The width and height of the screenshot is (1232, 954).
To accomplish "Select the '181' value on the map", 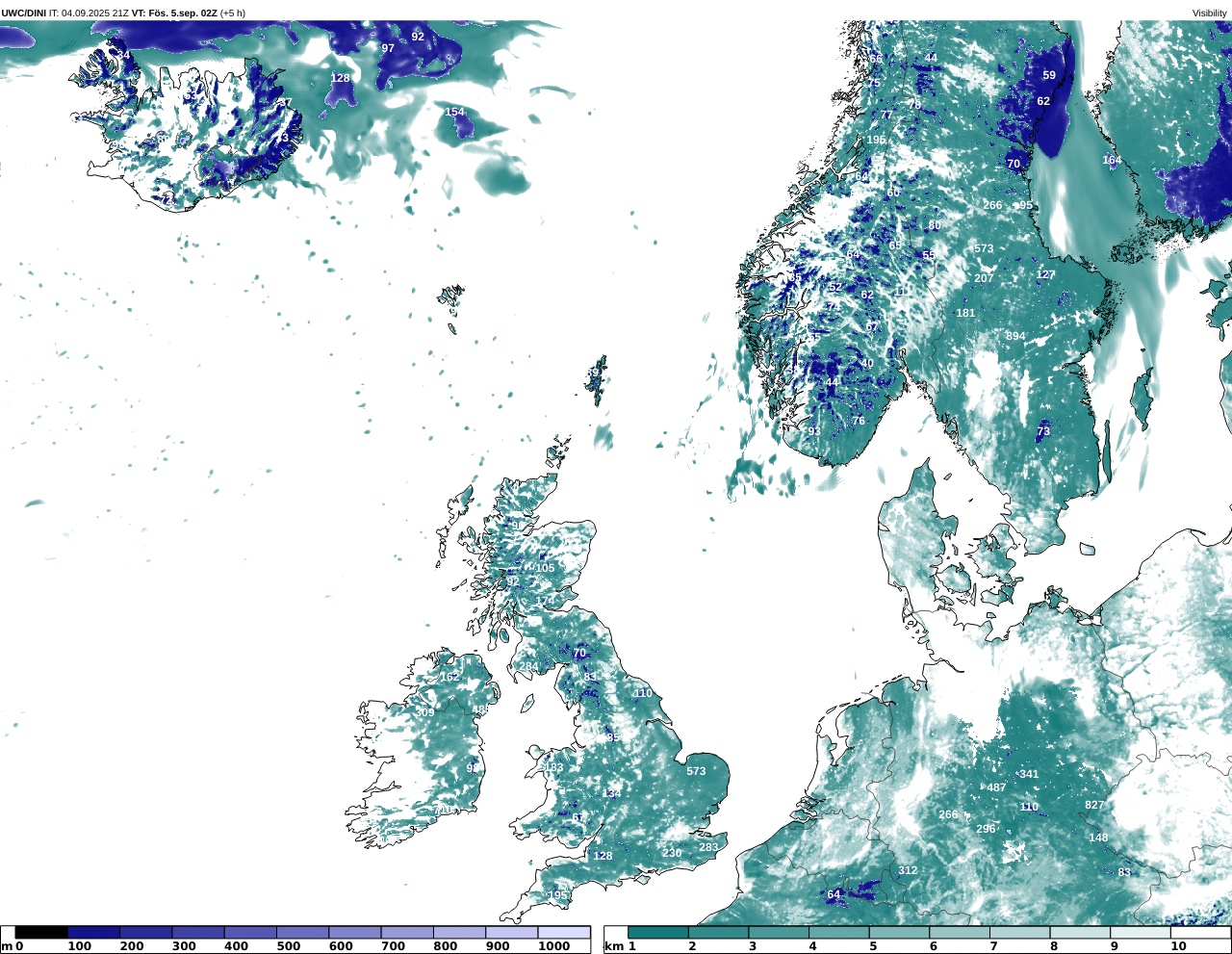I will click(965, 313).
